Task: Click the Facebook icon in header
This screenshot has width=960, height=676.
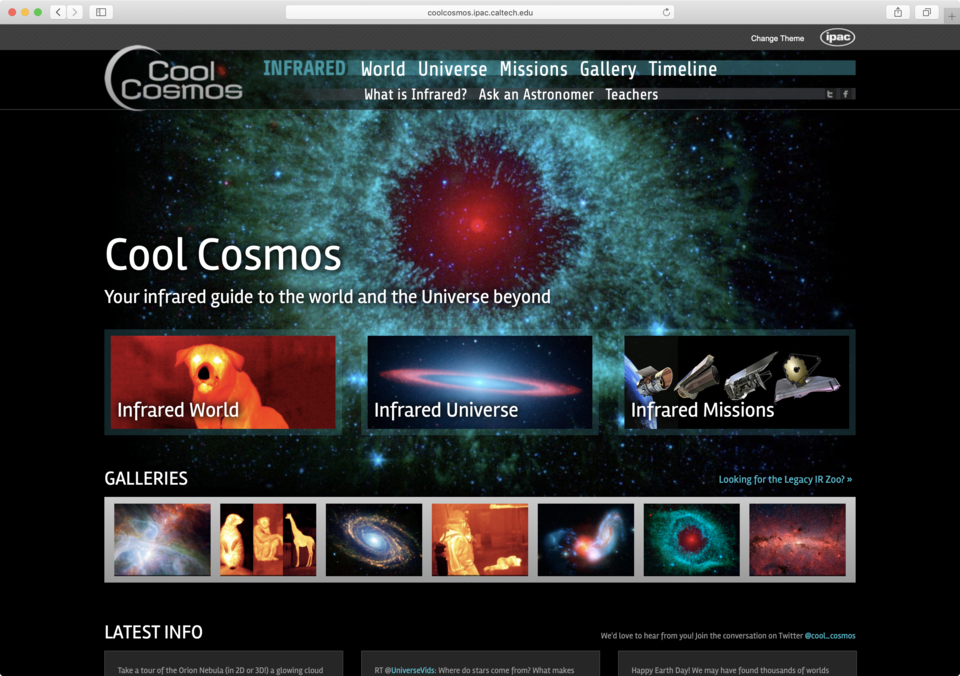Action: (x=846, y=94)
